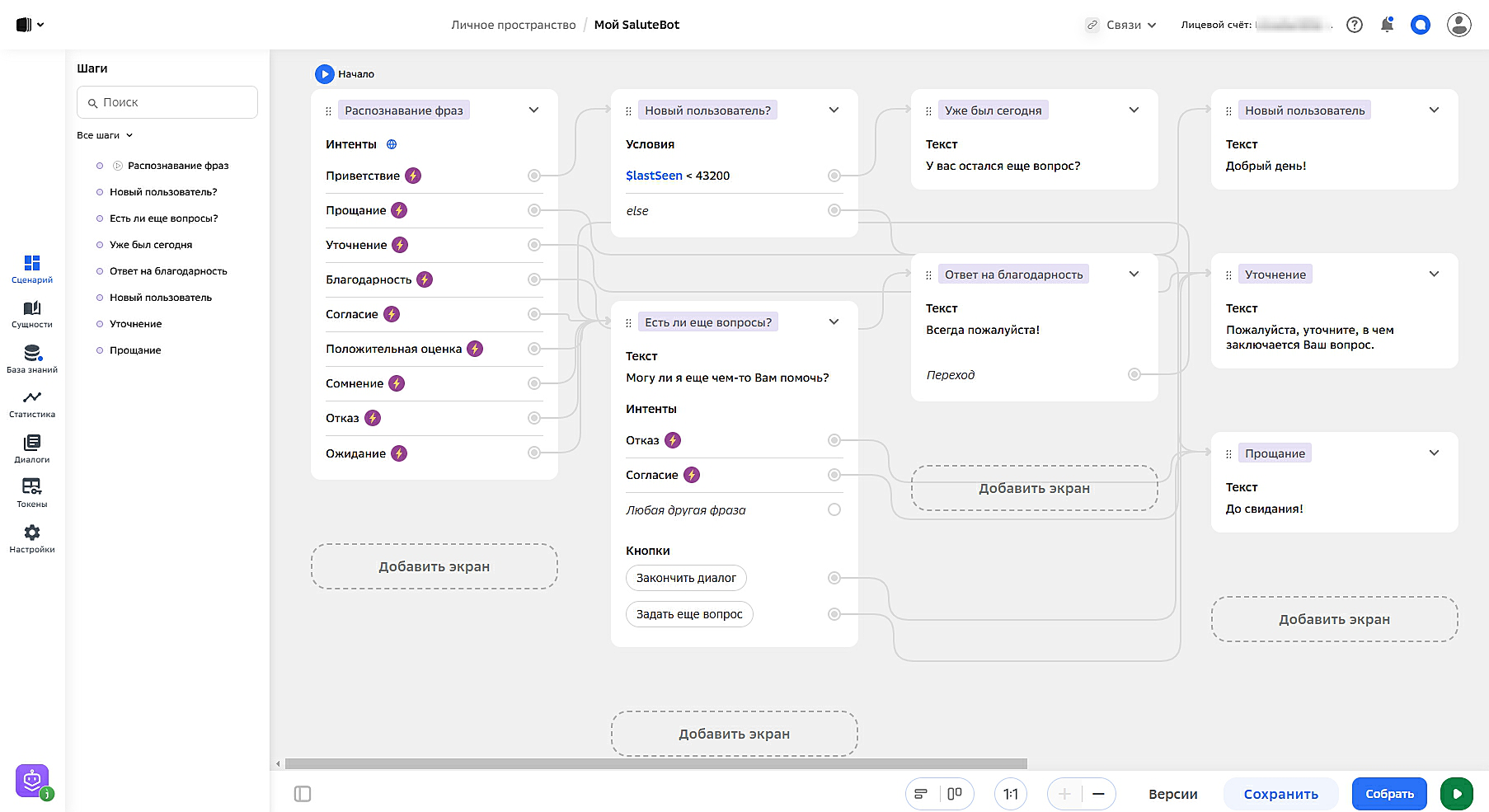Click the notifications bell icon

1387,25
